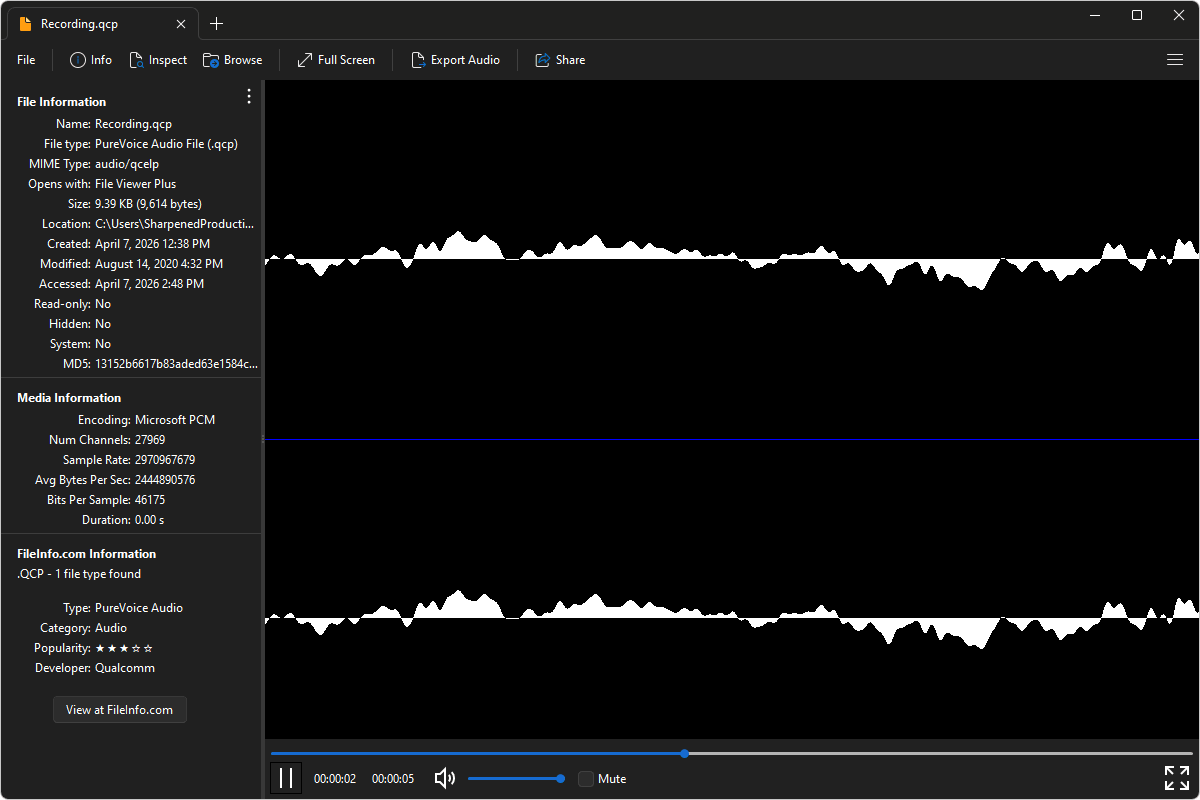Open the Info panel
The height and width of the screenshot is (800, 1200).
[90, 59]
